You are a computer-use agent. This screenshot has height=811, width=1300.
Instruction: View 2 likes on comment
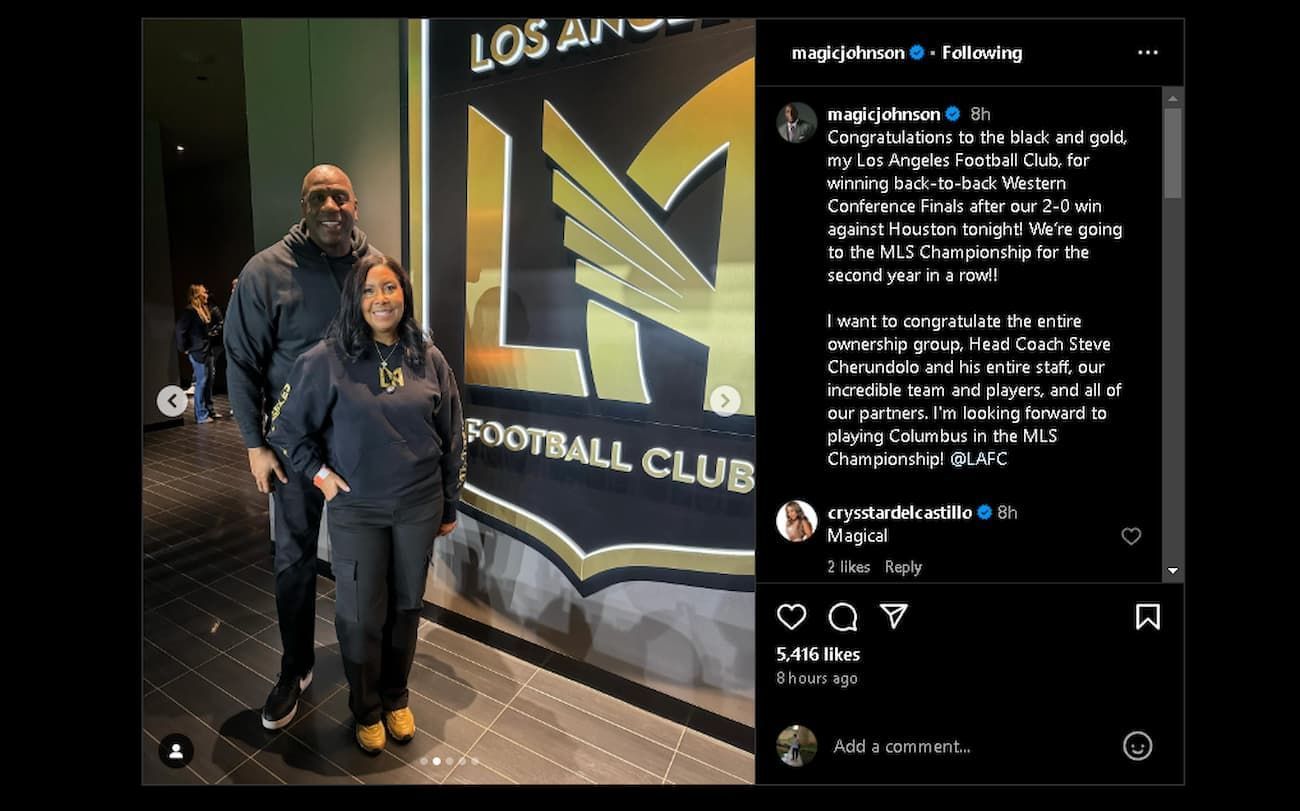(x=849, y=567)
